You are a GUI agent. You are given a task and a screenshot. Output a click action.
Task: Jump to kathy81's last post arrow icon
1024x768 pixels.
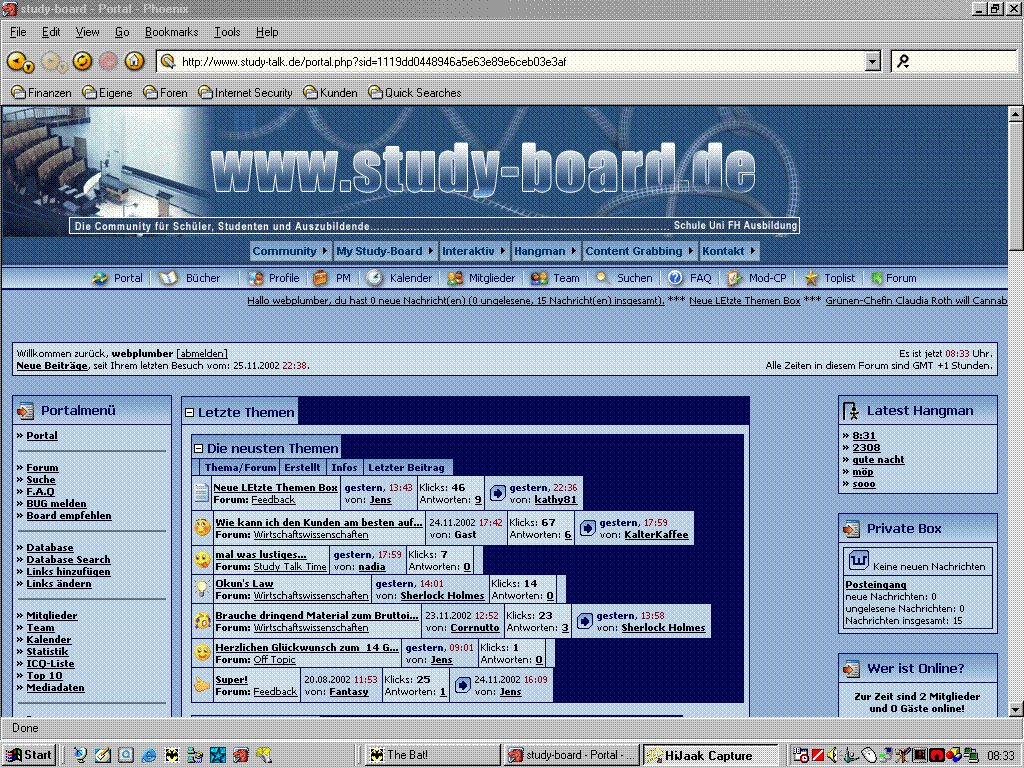497,493
